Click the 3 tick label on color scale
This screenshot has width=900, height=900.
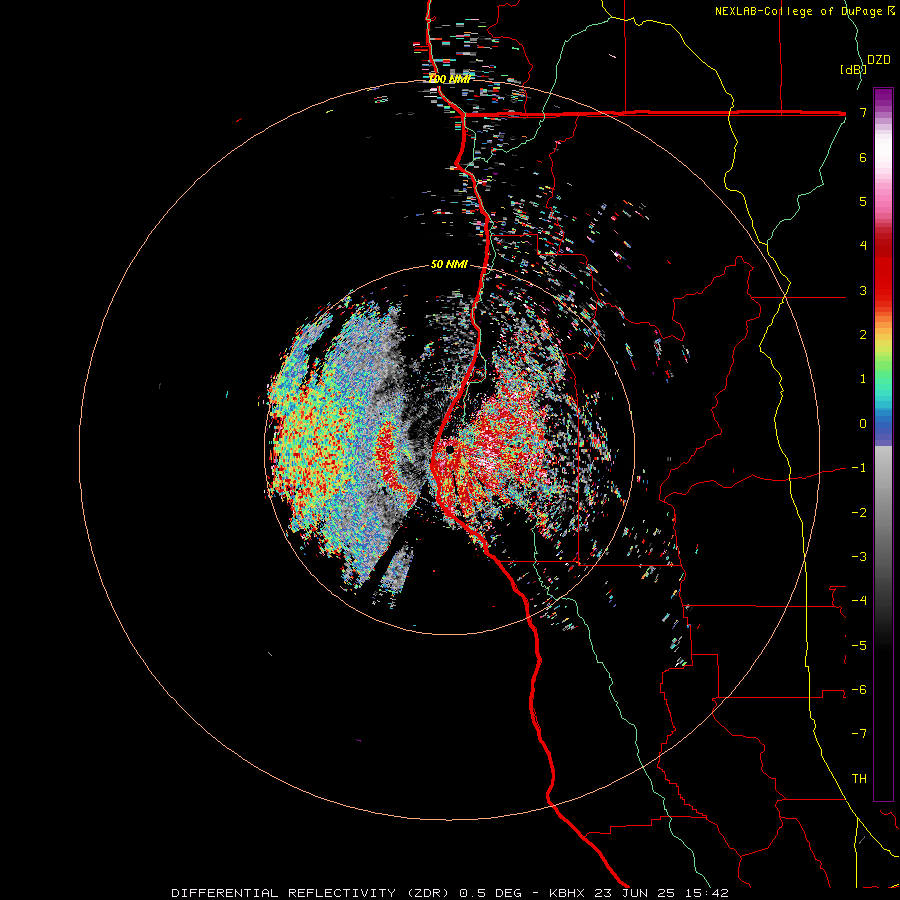(863, 290)
